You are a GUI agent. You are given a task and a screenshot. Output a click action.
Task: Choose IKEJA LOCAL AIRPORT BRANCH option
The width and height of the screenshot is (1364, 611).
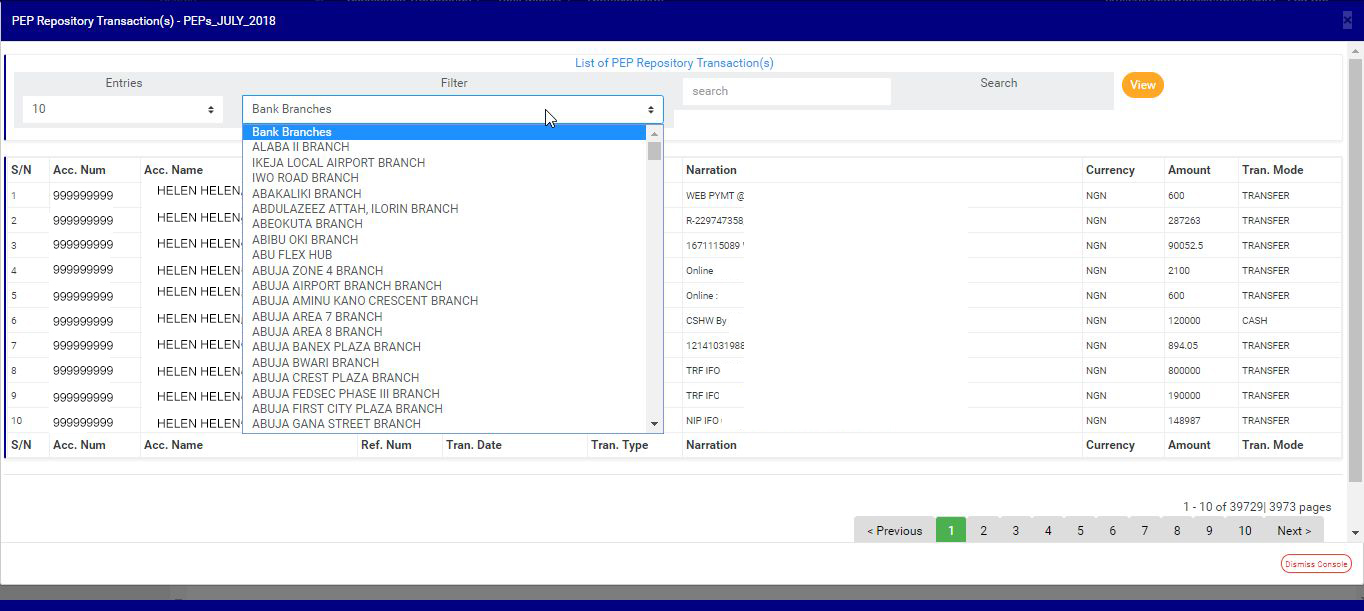(338, 162)
